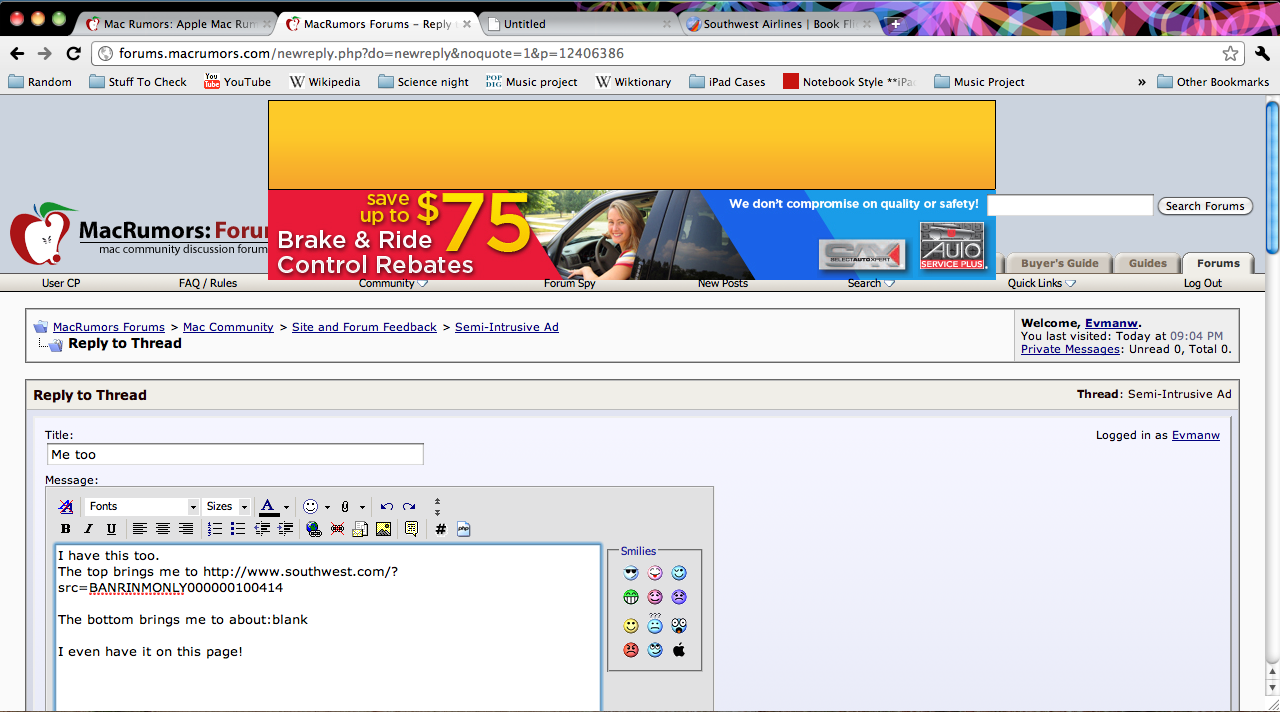Image resolution: width=1280 pixels, height=712 pixels.
Task: Insert an ordered numbered list
Action: 215,529
